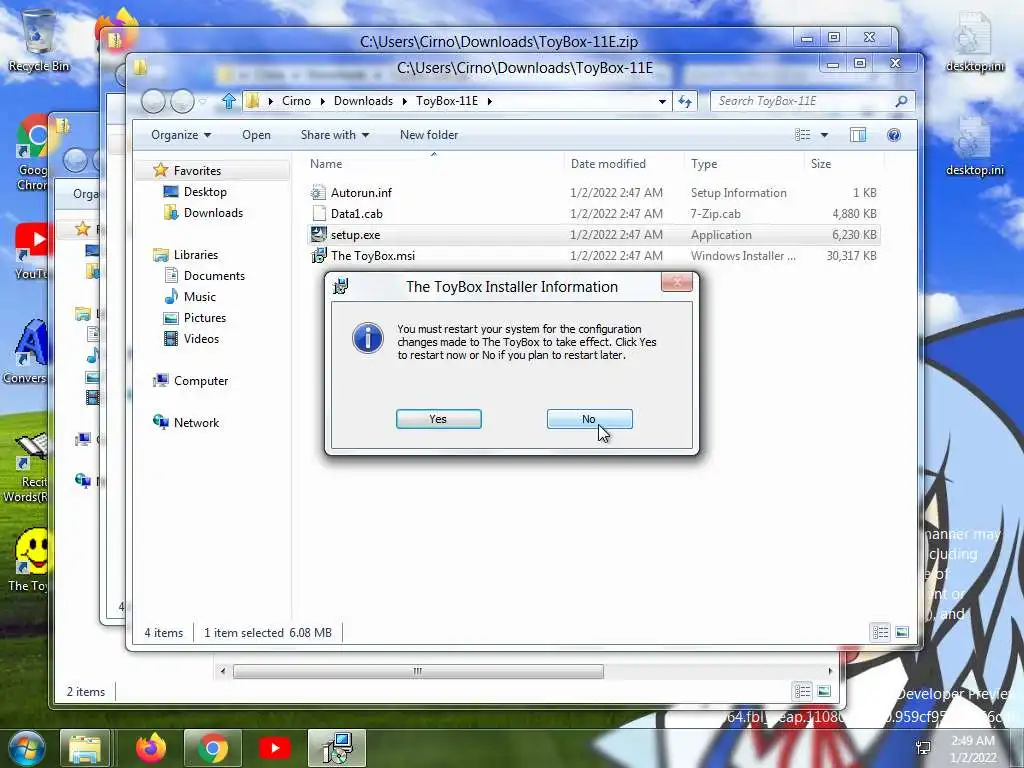
Task: Toggle the preview pane icon
Action: 858,135
